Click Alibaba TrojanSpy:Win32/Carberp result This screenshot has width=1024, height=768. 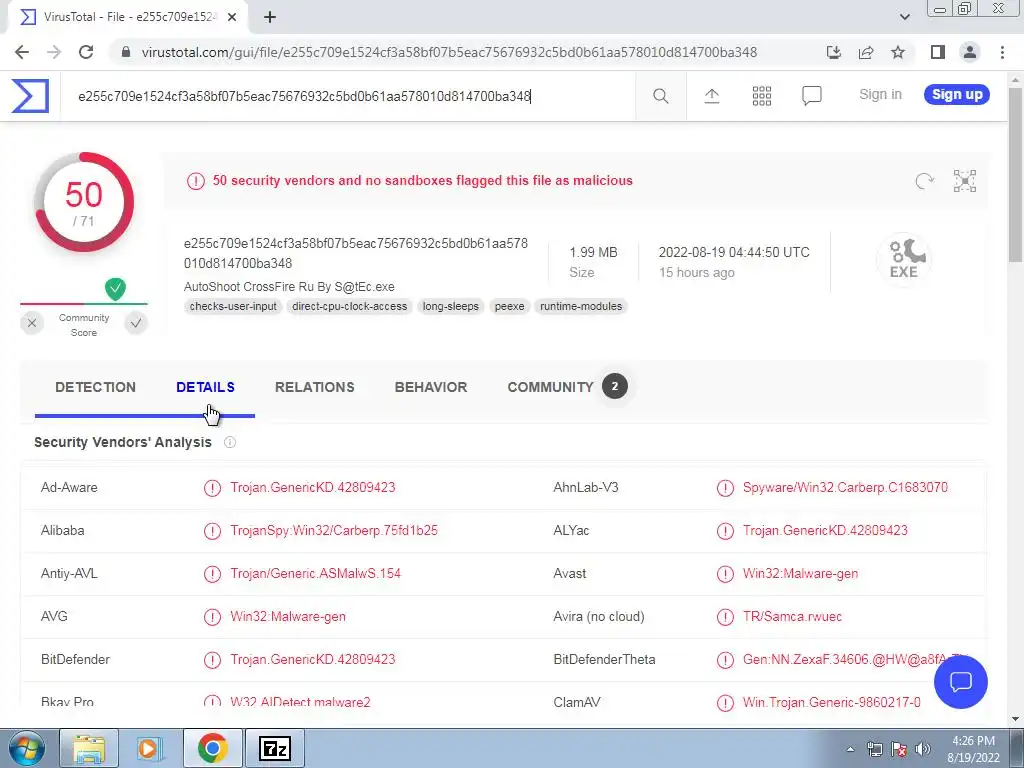pyautogui.click(x=334, y=530)
